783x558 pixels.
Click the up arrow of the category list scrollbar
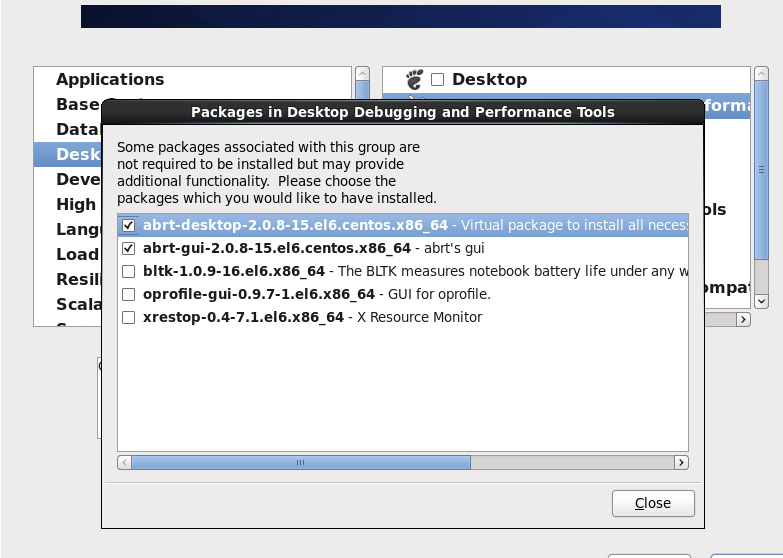363,73
